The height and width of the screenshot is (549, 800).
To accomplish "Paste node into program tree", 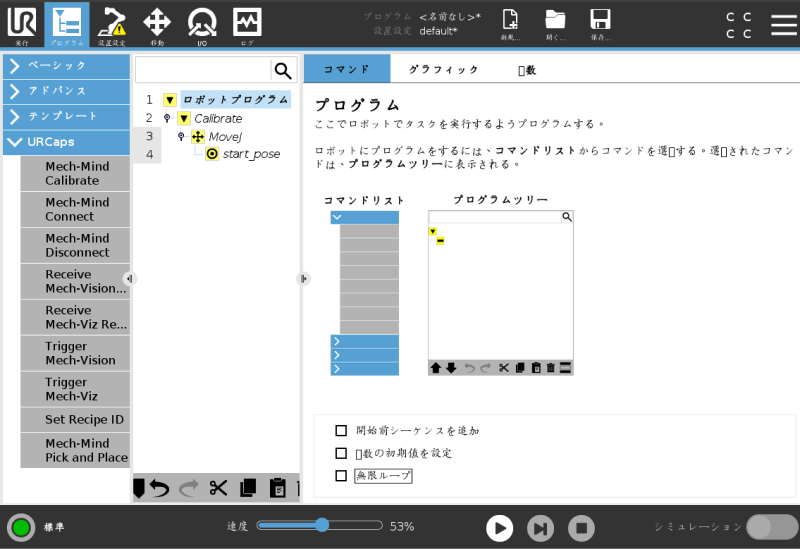I will [x=278, y=488].
